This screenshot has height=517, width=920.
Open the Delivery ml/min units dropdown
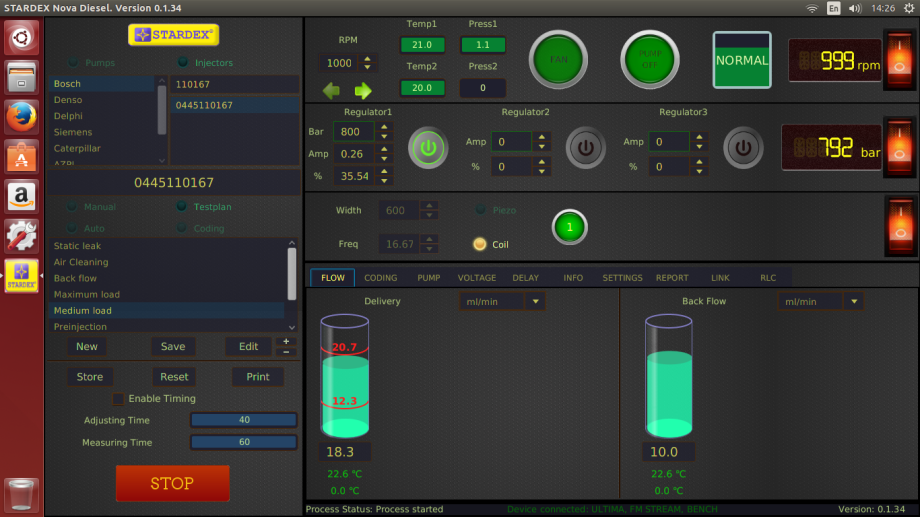click(x=502, y=302)
